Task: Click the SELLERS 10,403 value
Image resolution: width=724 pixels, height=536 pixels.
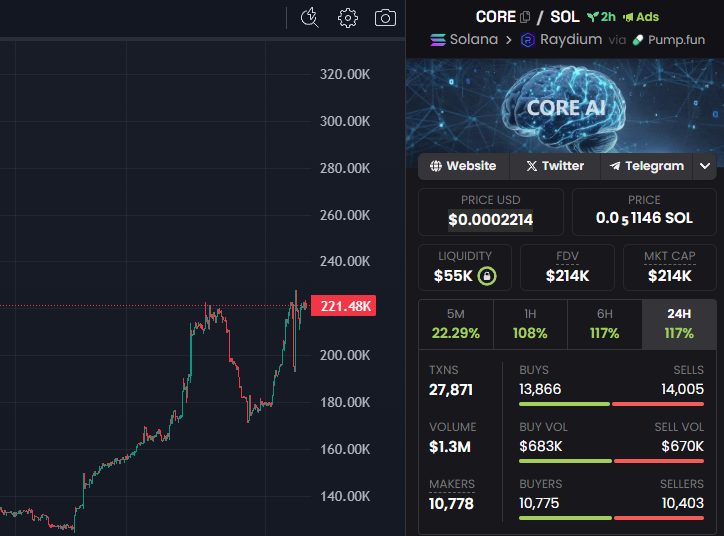Action: 682,503
